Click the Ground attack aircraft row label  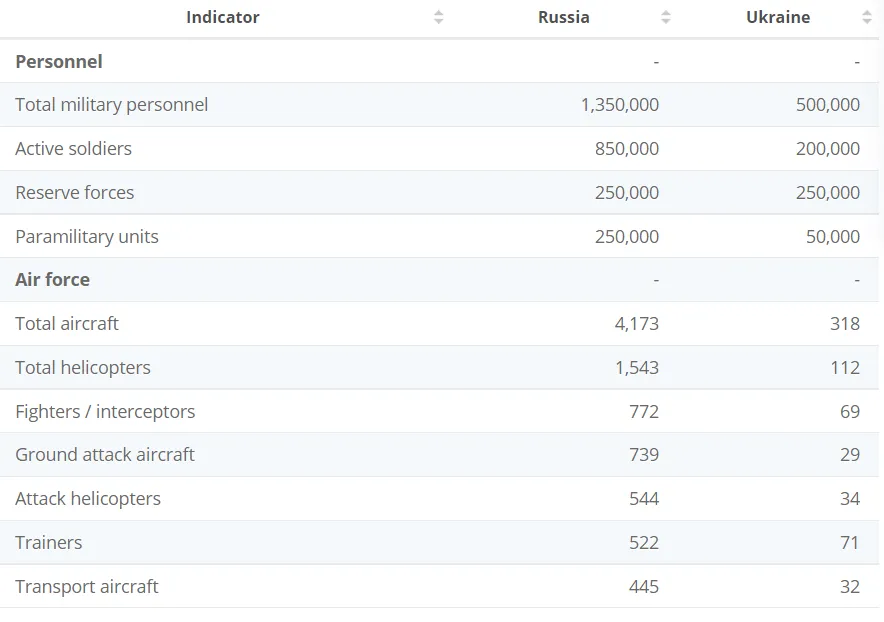click(x=104, y=455)
